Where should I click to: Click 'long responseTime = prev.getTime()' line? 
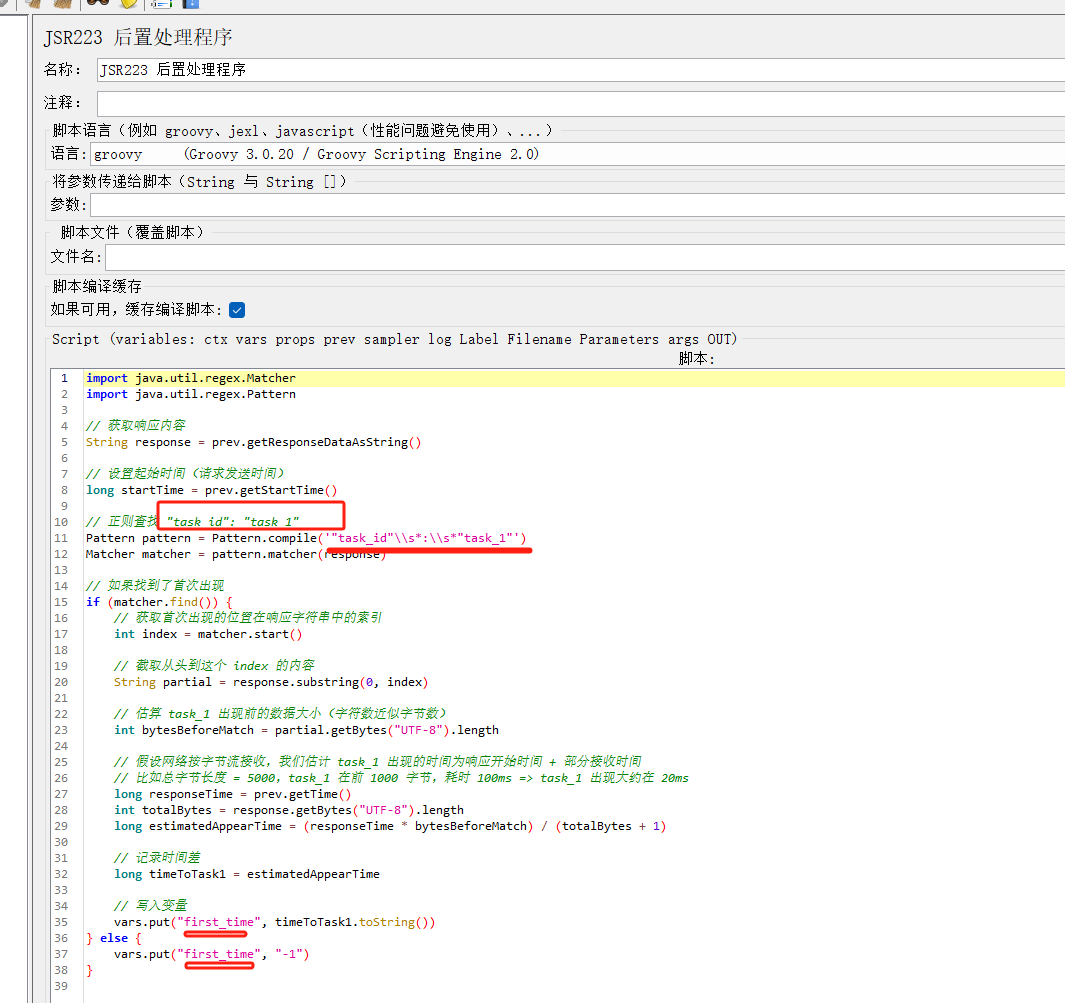pyautogui.click(x=232, y=795)
